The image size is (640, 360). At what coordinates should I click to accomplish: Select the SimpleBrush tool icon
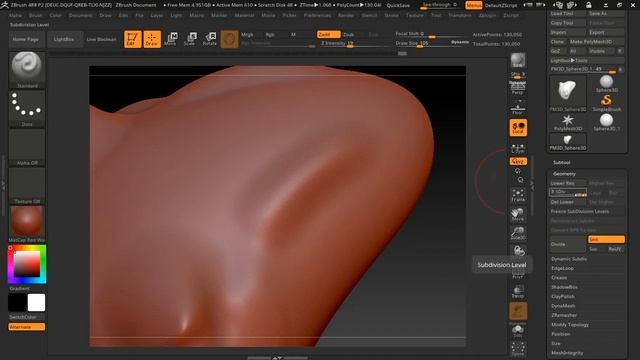[x=607, y=102]
